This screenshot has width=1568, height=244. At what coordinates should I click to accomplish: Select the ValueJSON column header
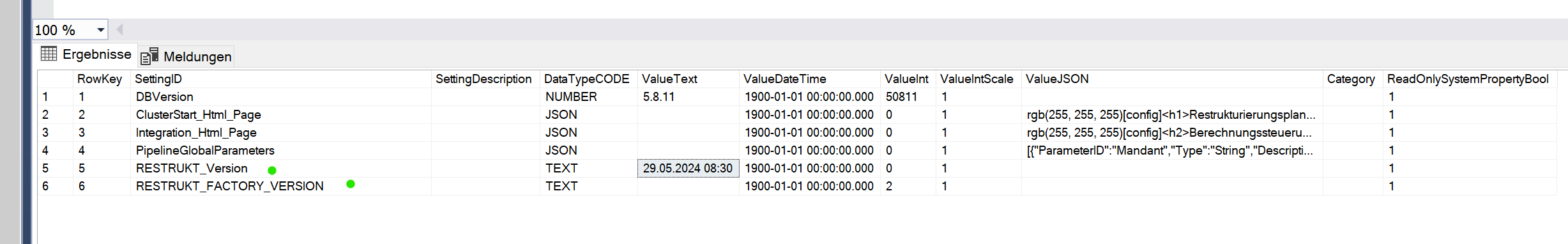click(x=1172, y=79)
